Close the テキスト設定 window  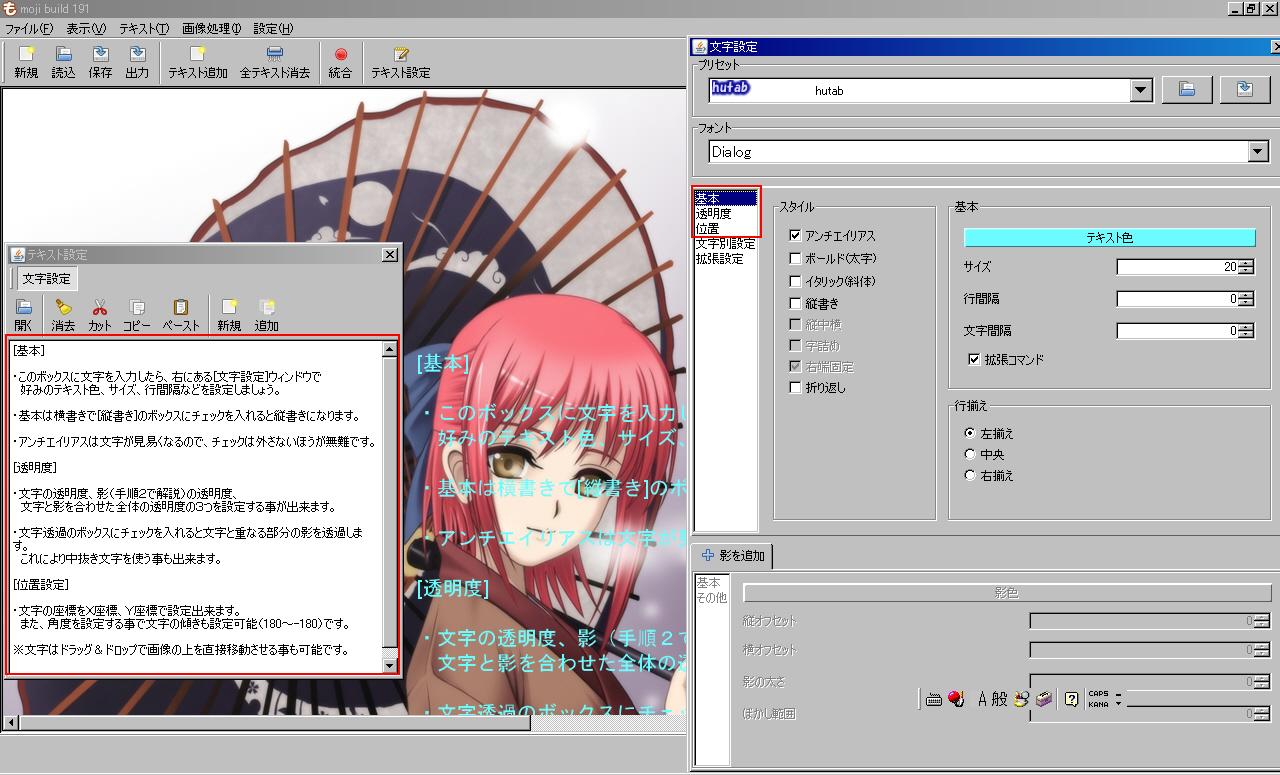point(389,254)
